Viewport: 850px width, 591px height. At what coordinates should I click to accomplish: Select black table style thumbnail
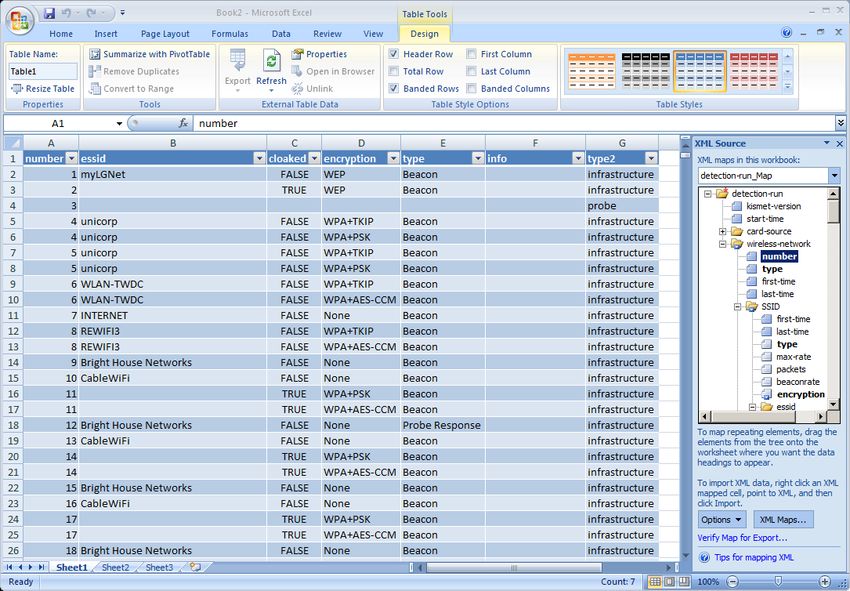pos(646,71)
